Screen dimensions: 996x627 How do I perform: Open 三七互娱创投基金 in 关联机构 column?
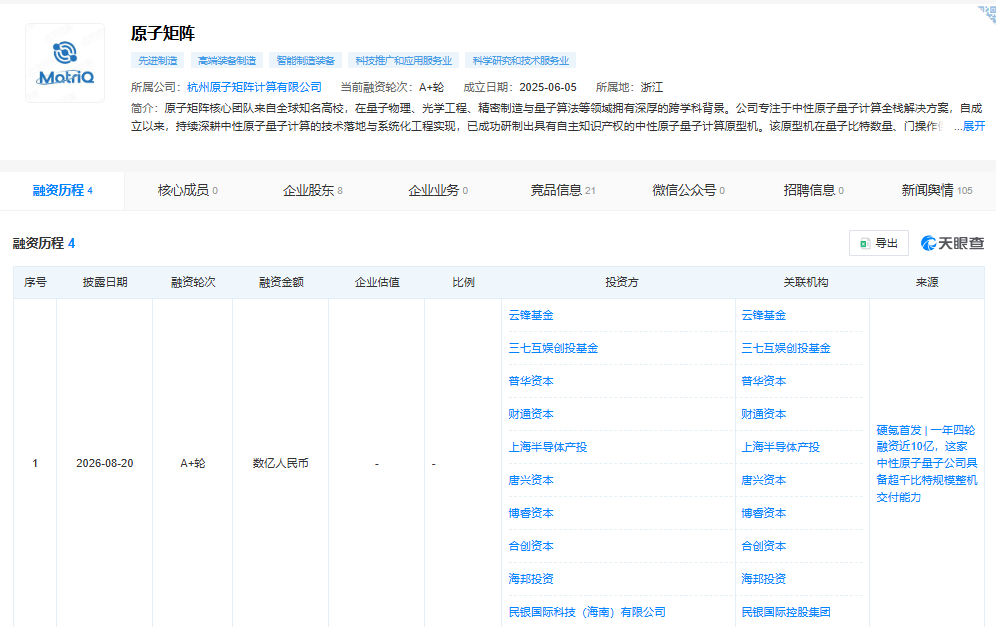(x=786, y=348)
